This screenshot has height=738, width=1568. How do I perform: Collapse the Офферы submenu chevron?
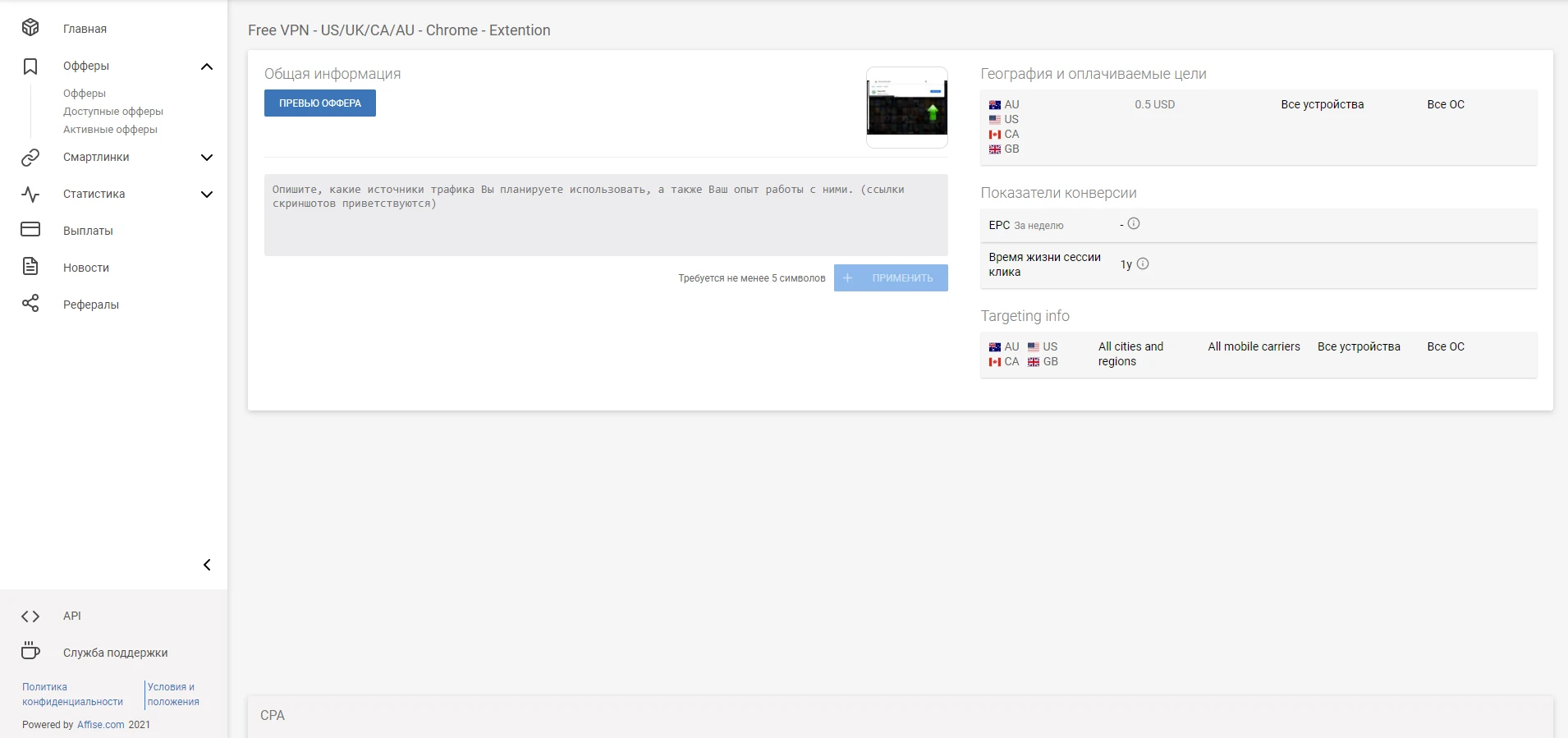point(207,66)
